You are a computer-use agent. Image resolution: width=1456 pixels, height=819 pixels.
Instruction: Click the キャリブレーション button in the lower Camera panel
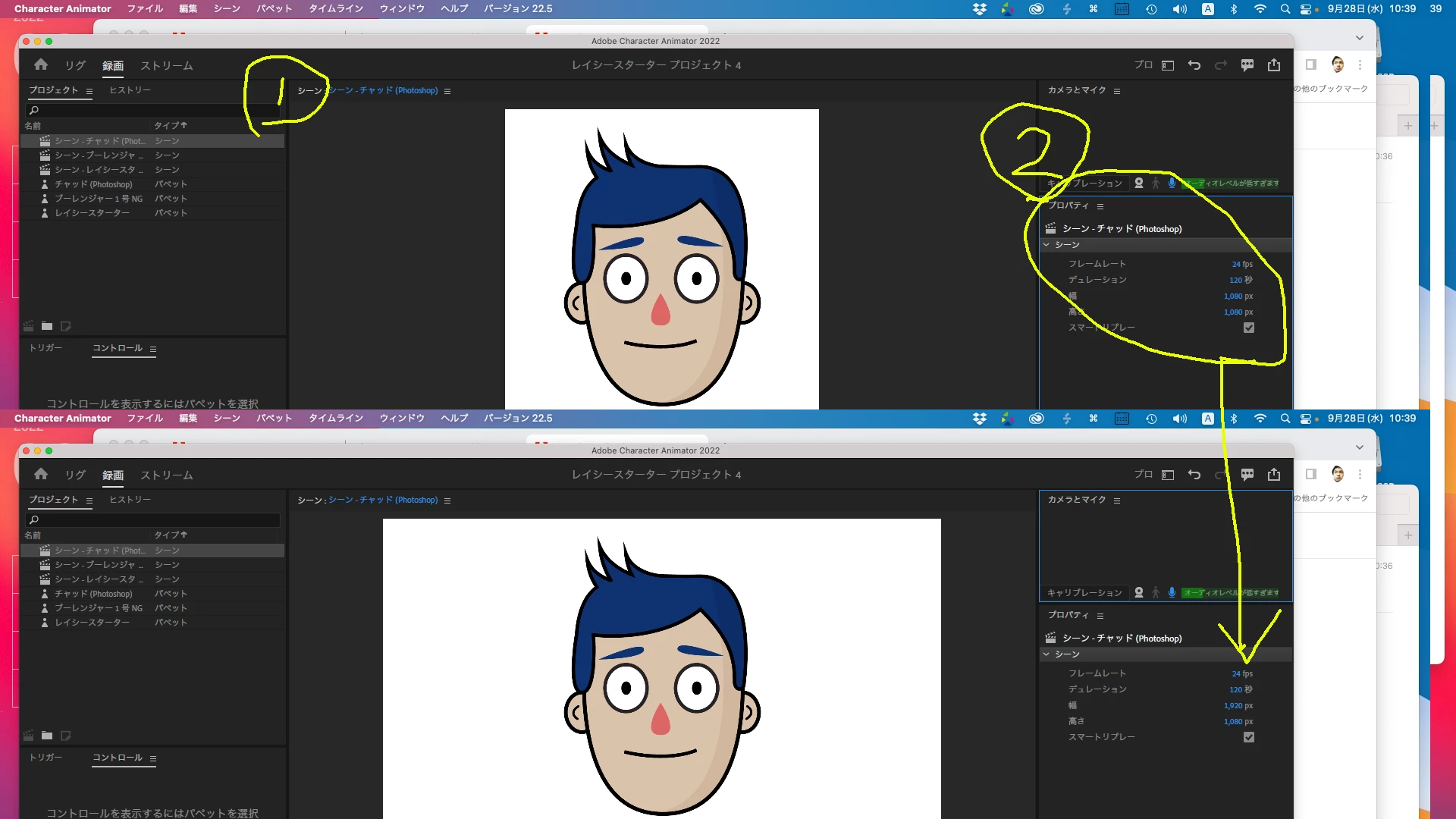[x=1084, y=592]
